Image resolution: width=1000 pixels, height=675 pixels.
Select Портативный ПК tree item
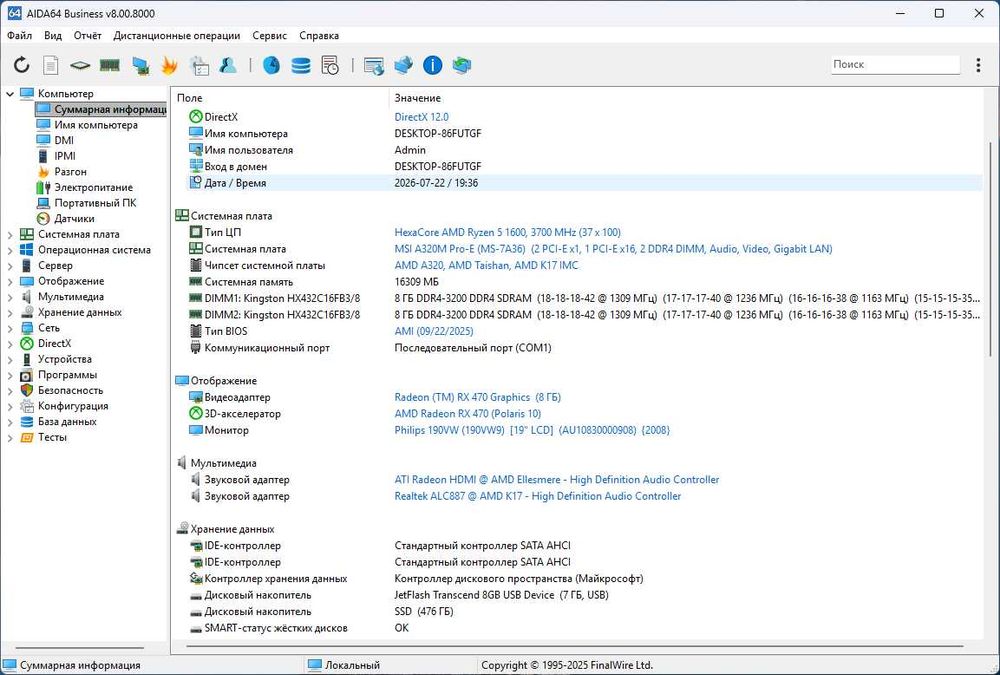click(95, 203)
